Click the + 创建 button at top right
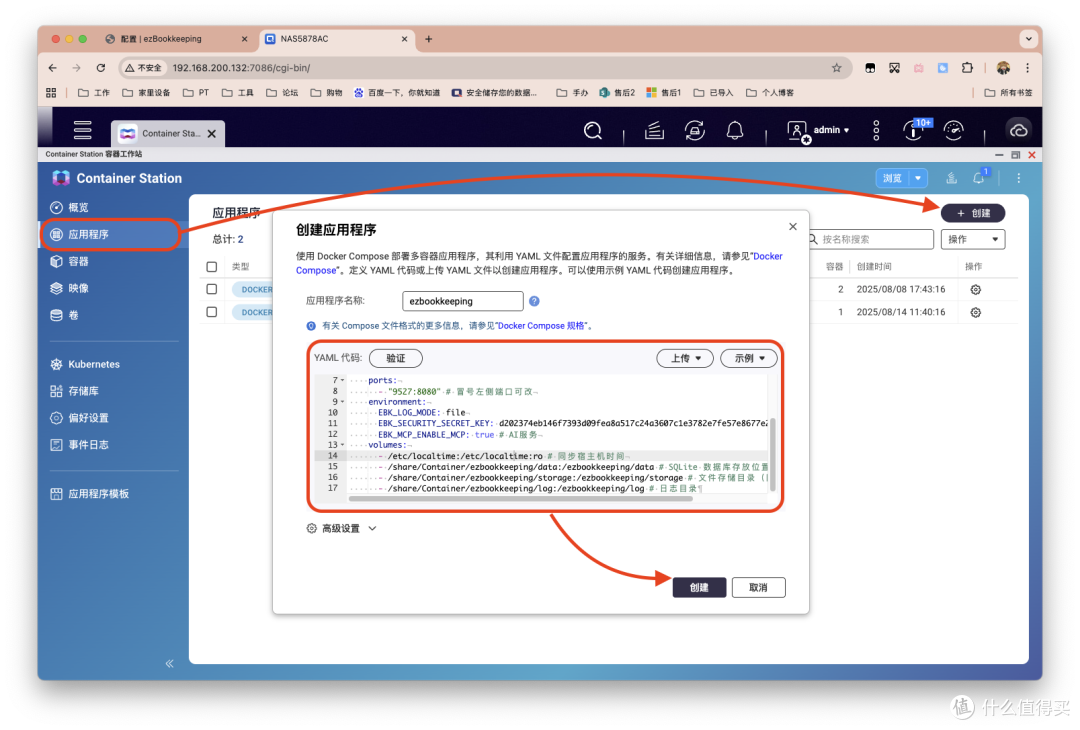 973,213
